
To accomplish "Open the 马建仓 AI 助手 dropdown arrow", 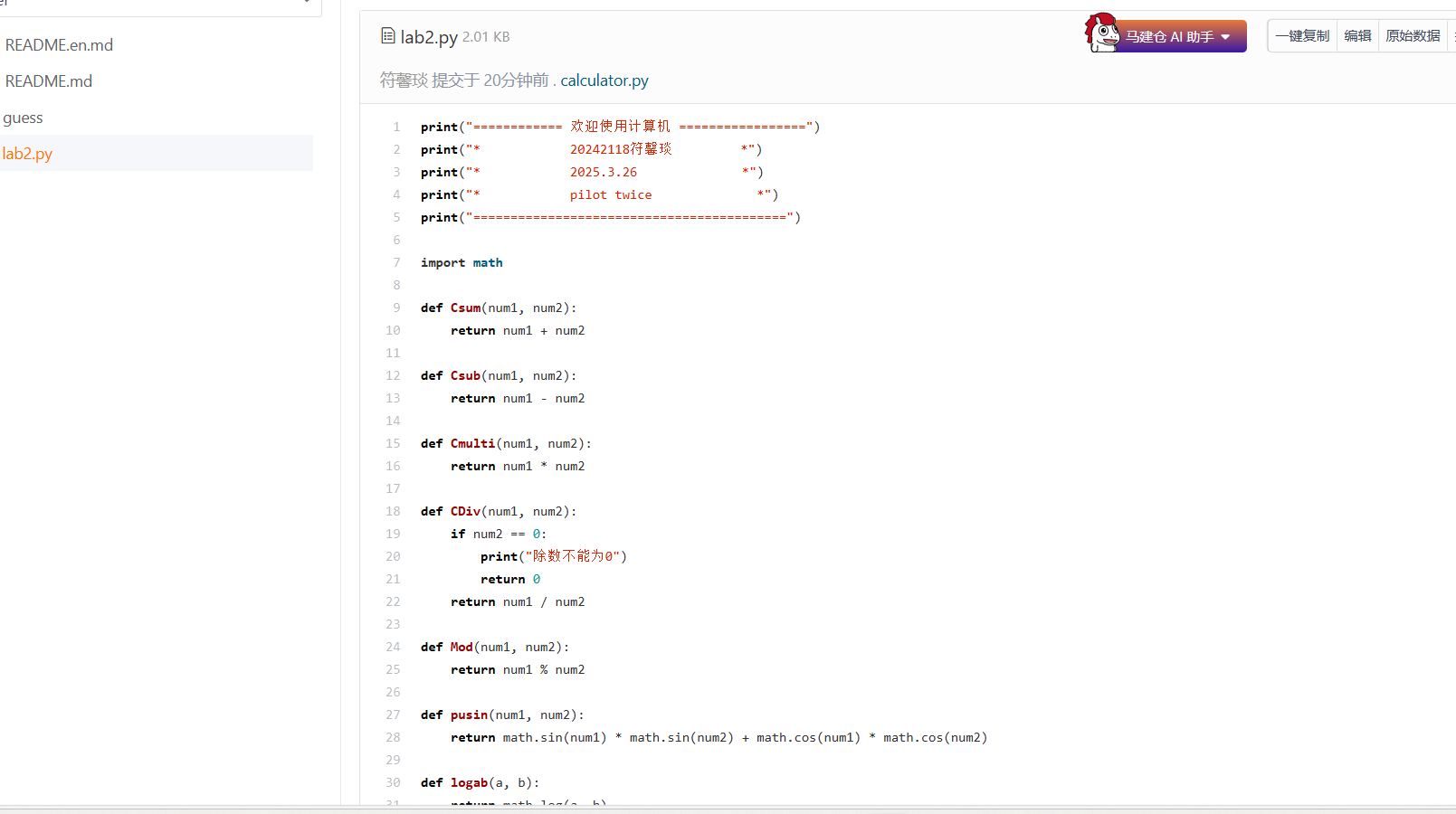I will pyautogui.click(x=1225, y=37).
